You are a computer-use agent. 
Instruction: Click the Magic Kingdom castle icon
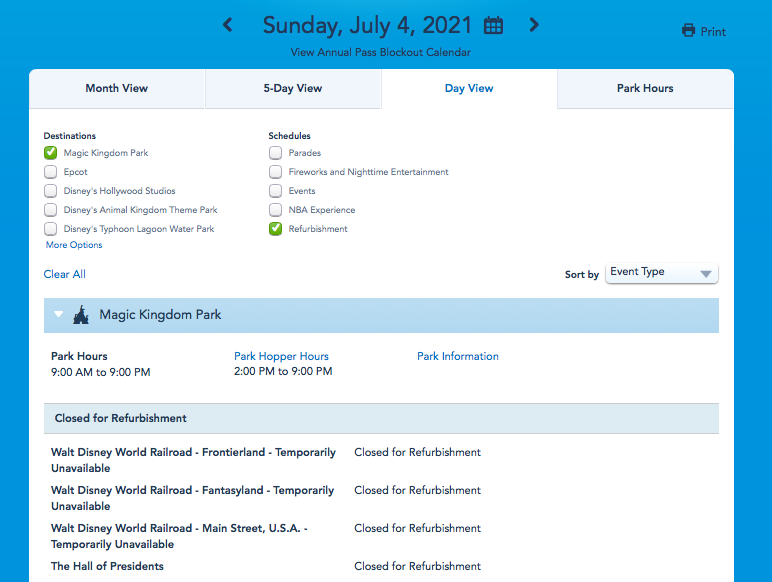tap(81, 315)
